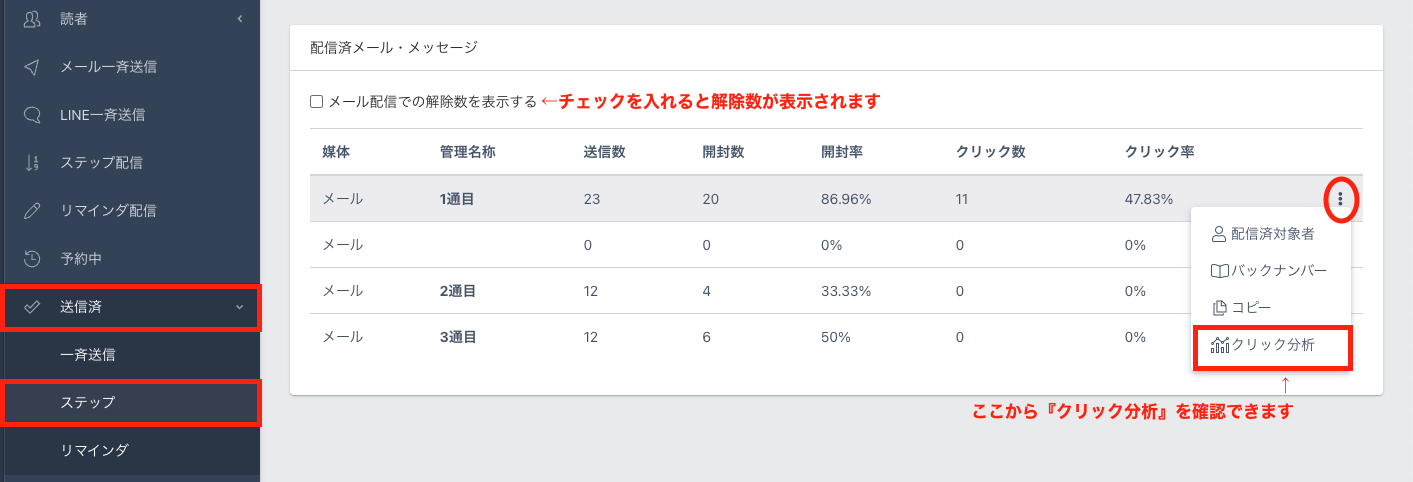Image resolution: width=1413 pixels, height=482 pixels.
Task: Click the LINE一斉送信 chat bubble icon
Action: tap(32, 115)
